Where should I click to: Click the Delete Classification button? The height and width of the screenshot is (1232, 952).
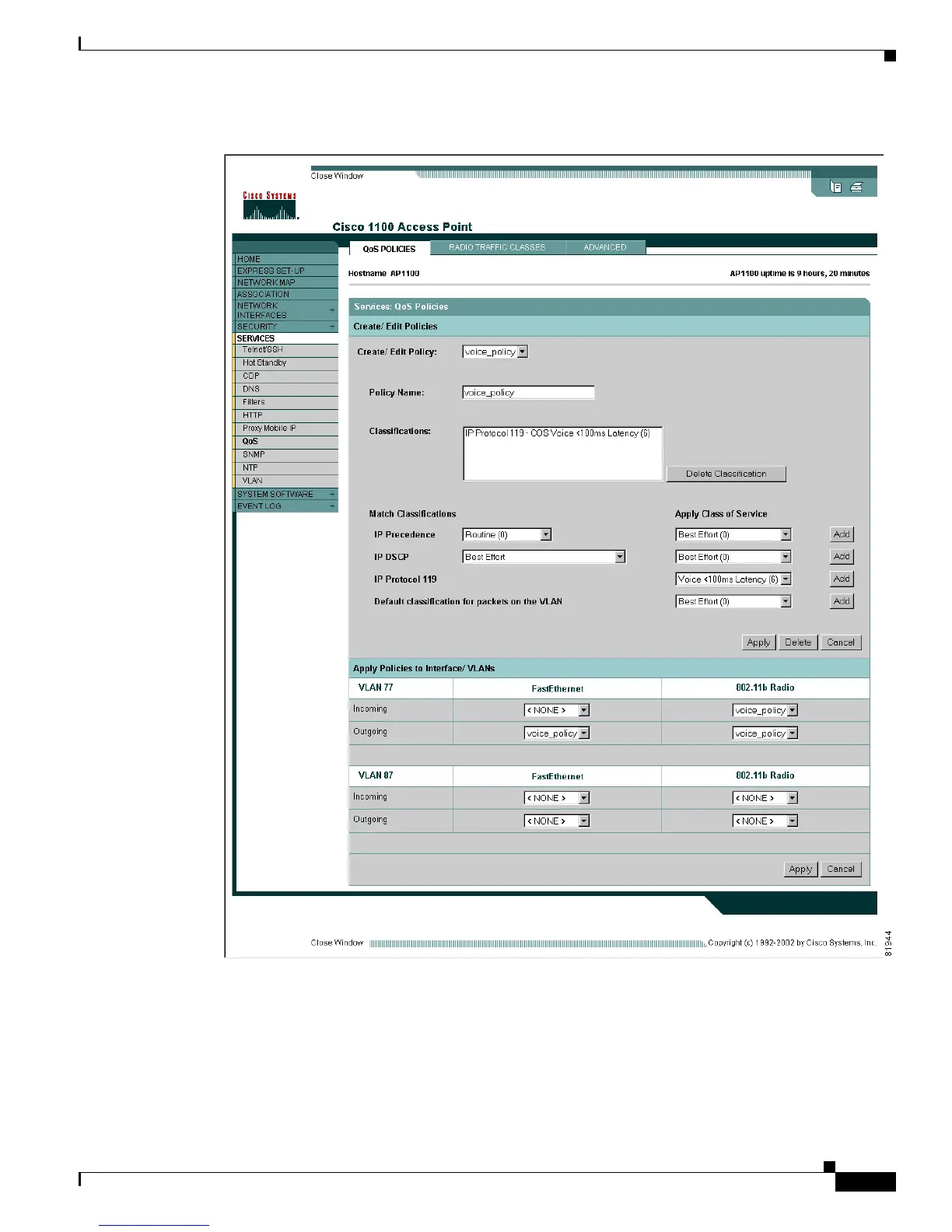[726, 474]
